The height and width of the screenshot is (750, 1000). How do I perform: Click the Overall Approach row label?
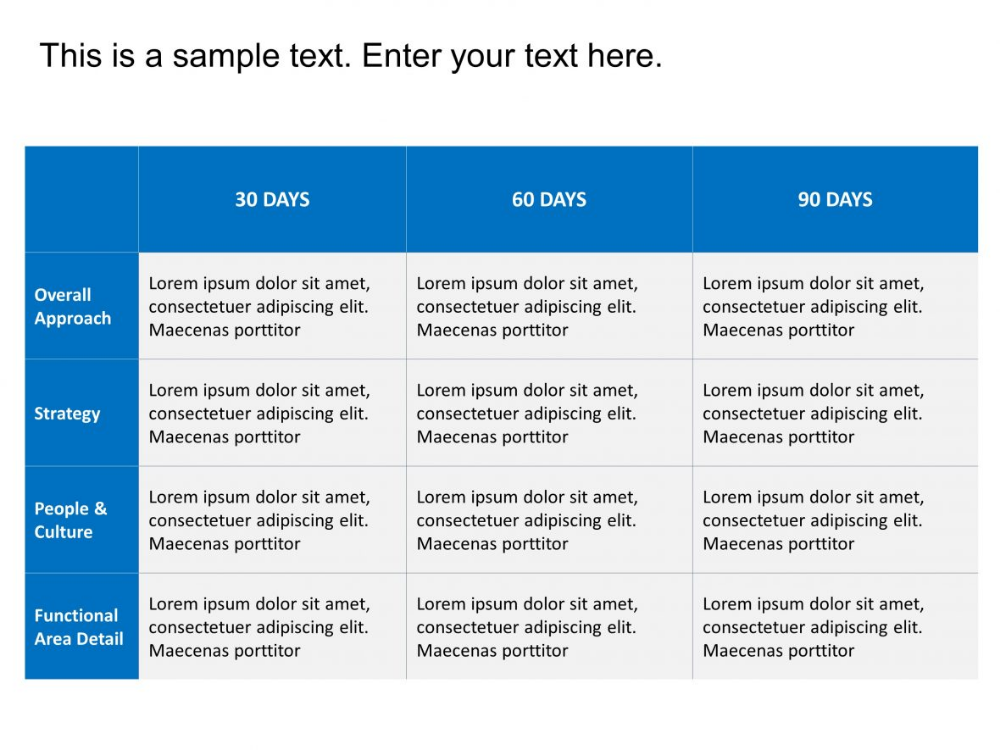[x=73, y=307]
